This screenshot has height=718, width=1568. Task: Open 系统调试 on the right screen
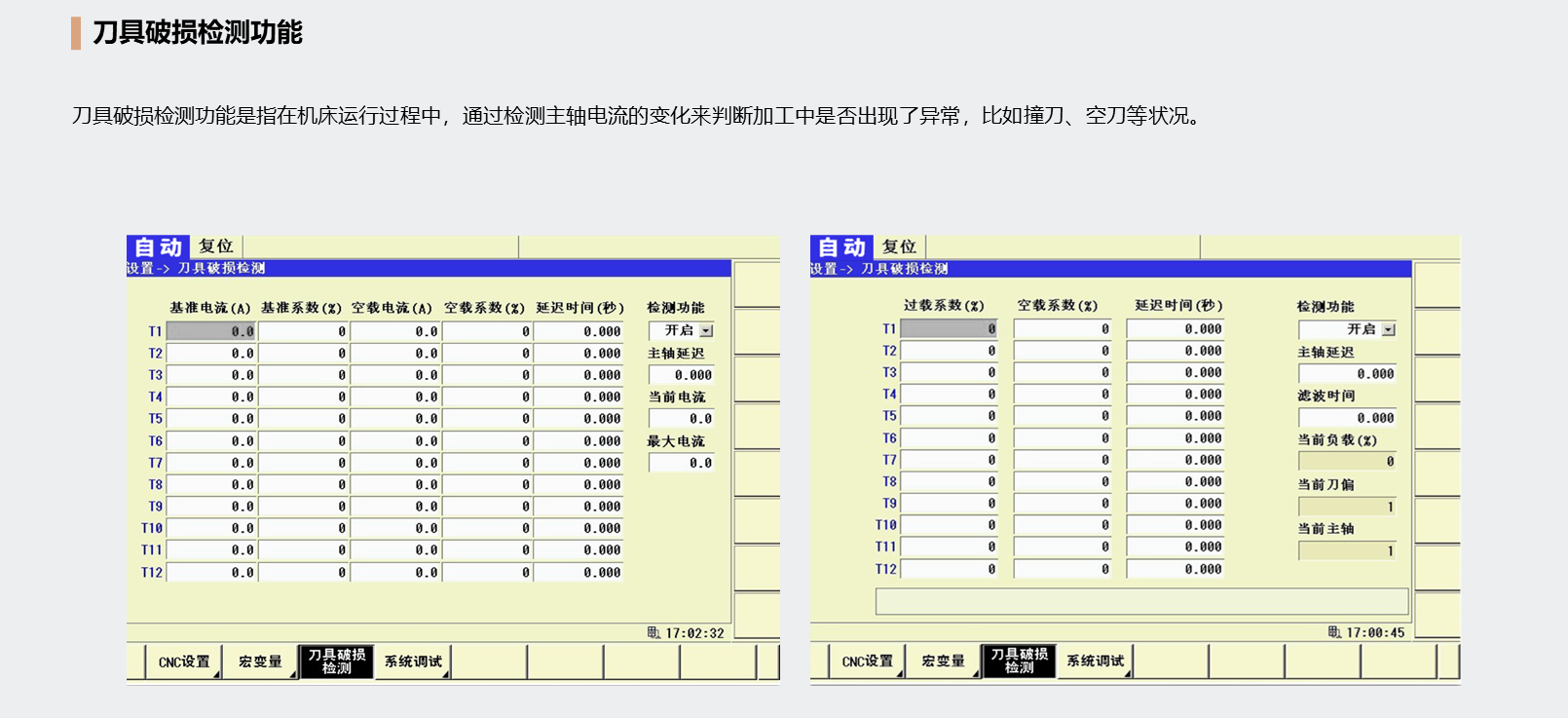[1095, 661]
